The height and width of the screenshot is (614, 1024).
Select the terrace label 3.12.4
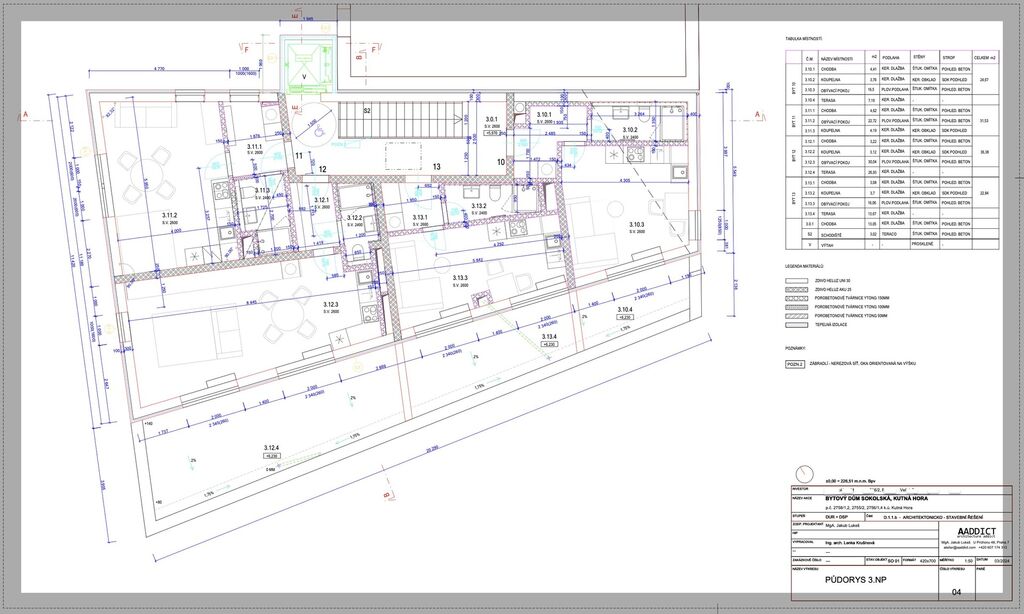click(x=271, y=448)
